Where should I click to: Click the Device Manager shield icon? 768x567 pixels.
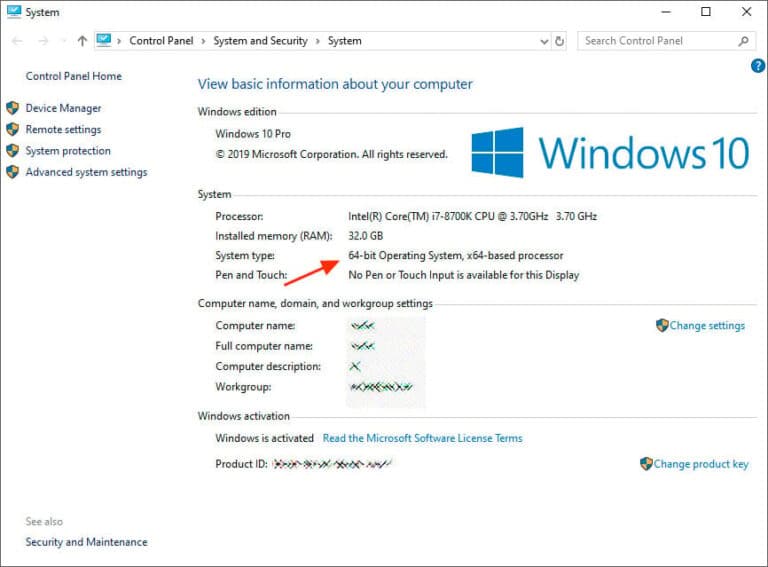[x=12, y=108]
